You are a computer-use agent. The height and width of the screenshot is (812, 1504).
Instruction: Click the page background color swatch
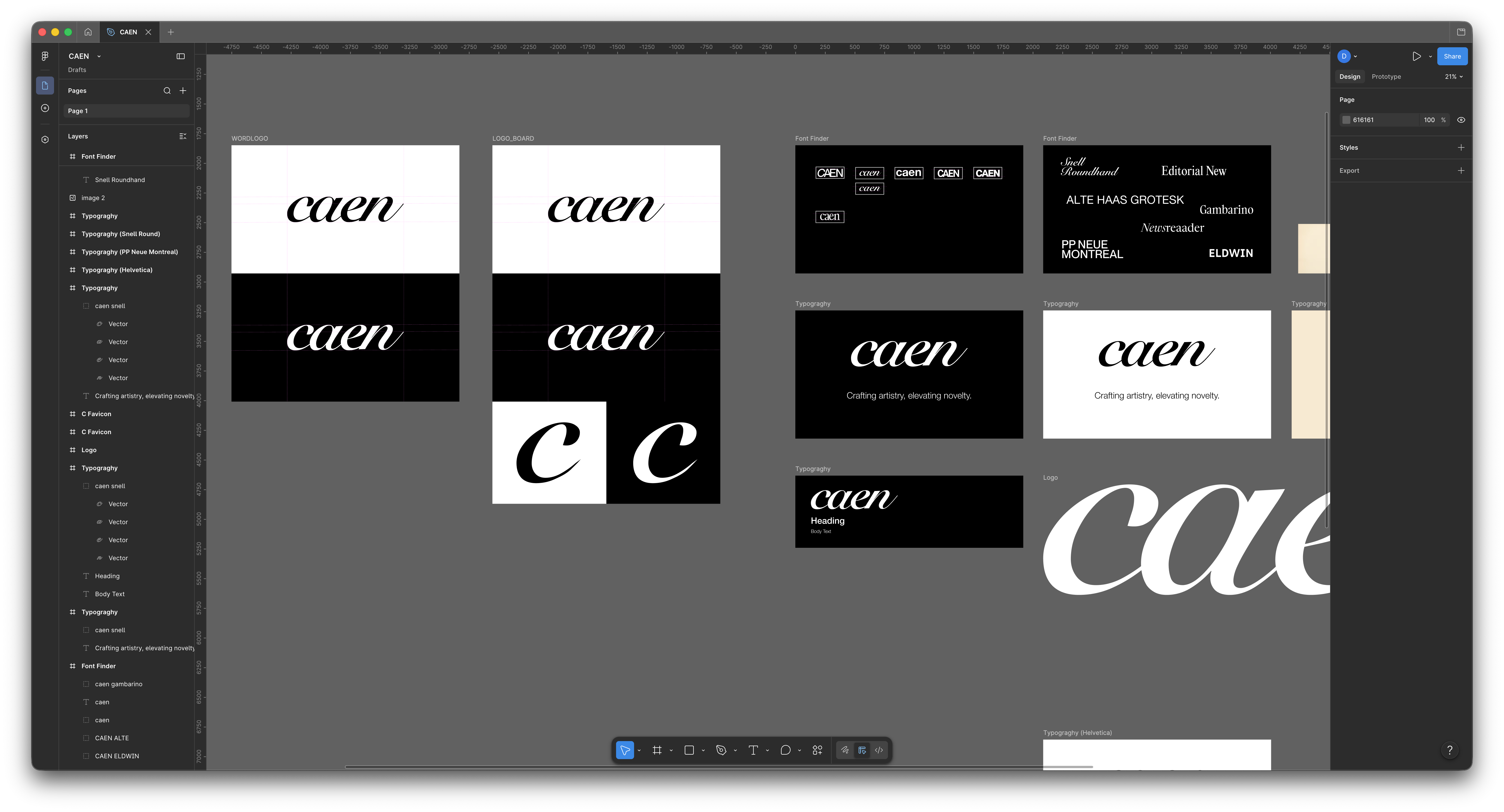pos(1346,120)
